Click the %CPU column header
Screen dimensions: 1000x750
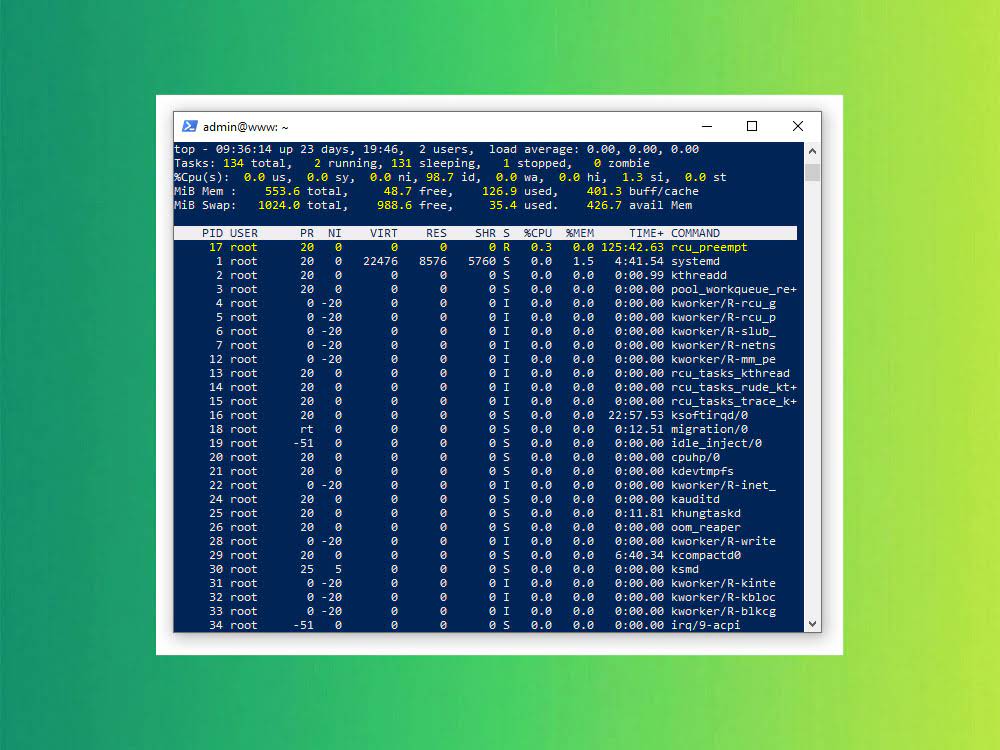[x=538, y=233]
